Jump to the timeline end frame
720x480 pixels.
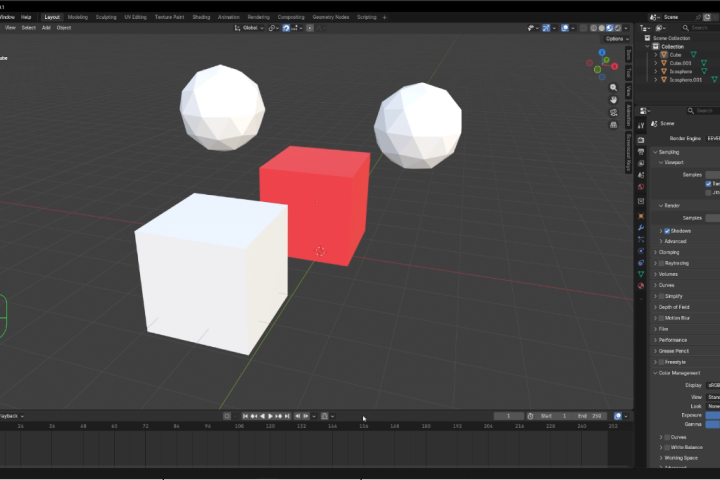point(287,416)
